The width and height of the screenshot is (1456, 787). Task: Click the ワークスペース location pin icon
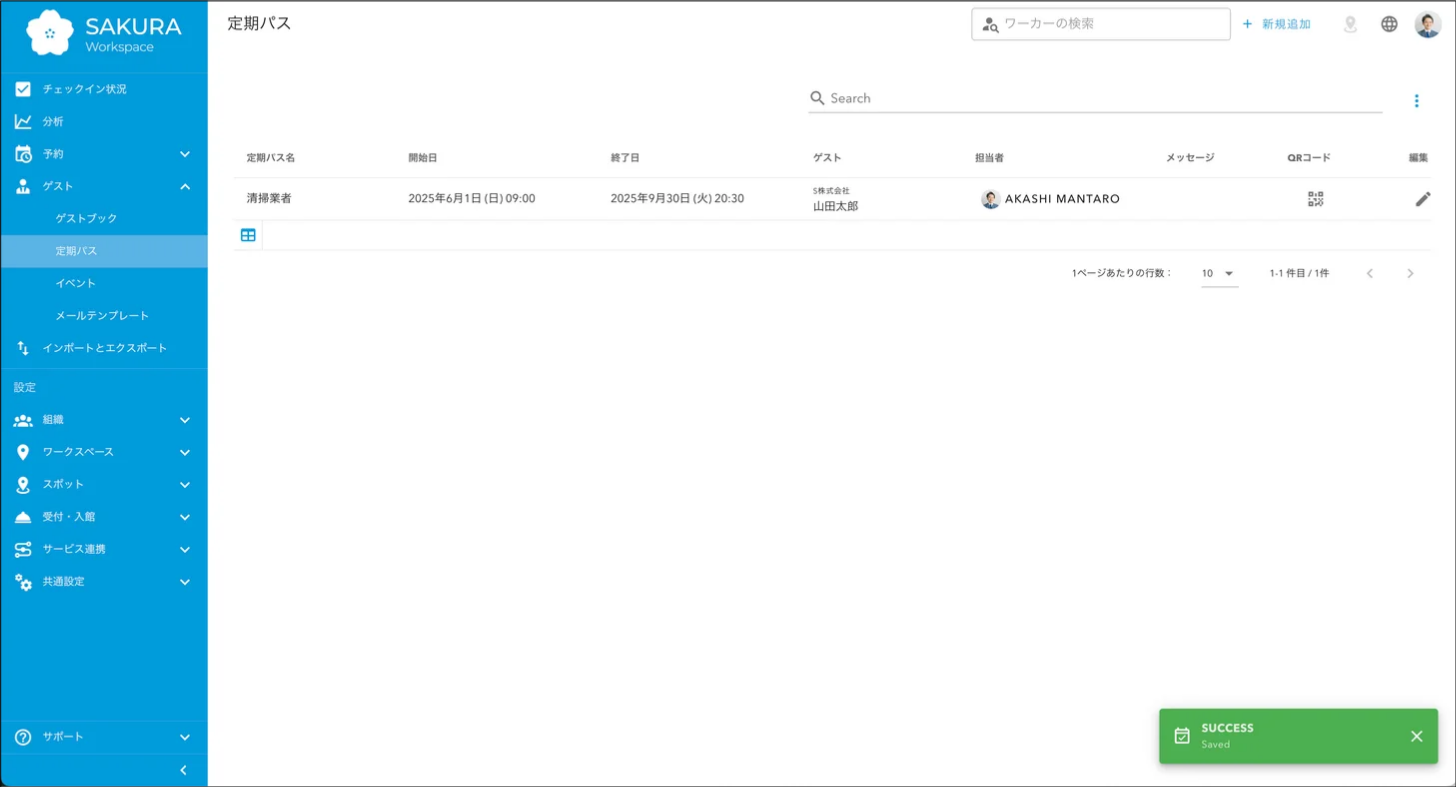click(x=23, y=452)
